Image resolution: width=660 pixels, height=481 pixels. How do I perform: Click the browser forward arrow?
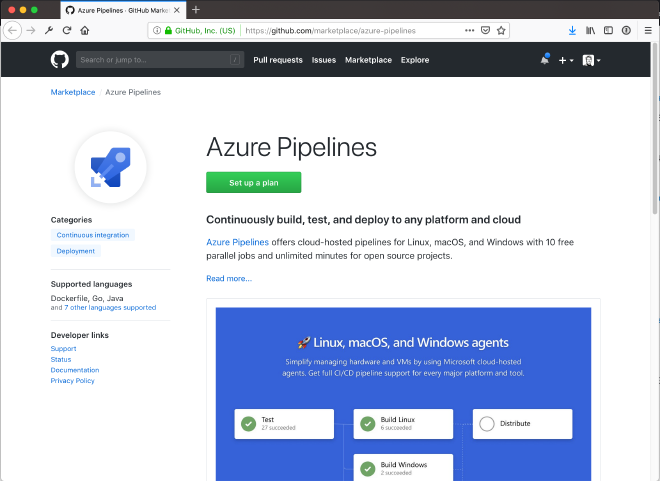pyautogui.click(x=31, y=30)
